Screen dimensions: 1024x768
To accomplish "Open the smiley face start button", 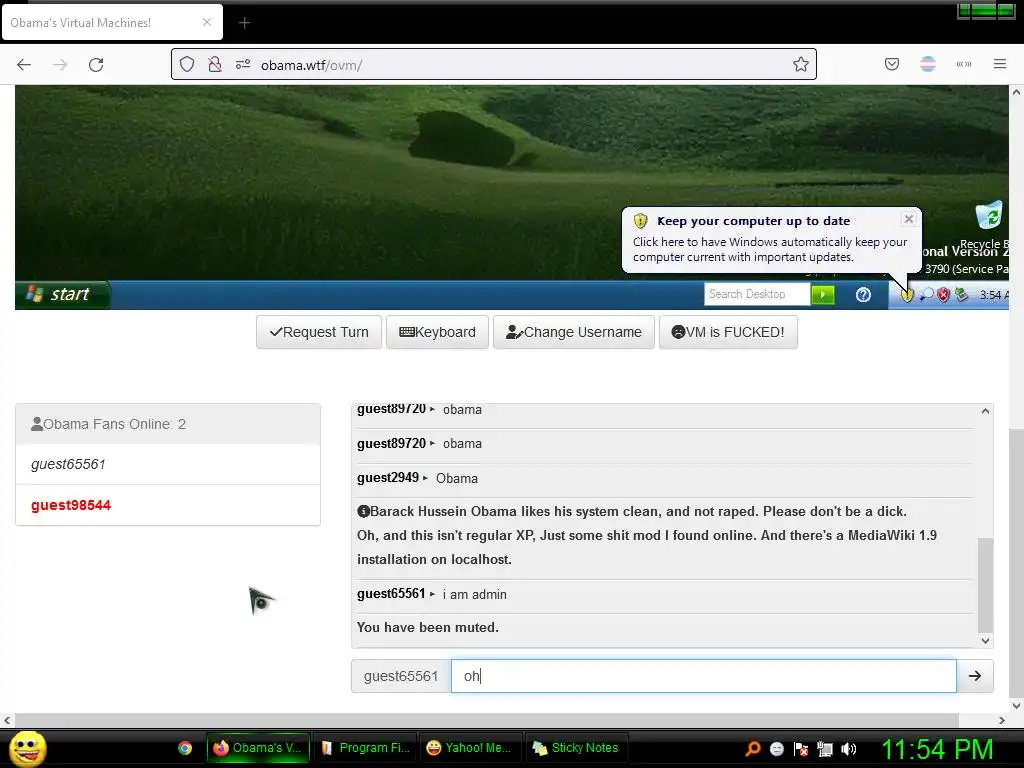I will 27,748.
